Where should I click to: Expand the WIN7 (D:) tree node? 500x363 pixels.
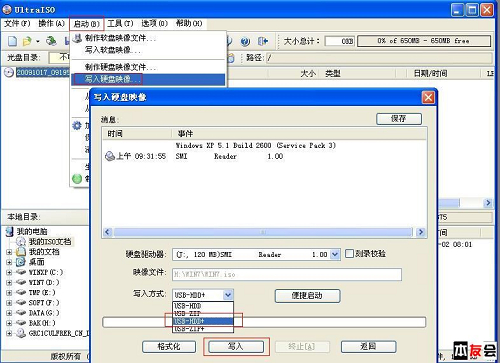click(9, 283)
